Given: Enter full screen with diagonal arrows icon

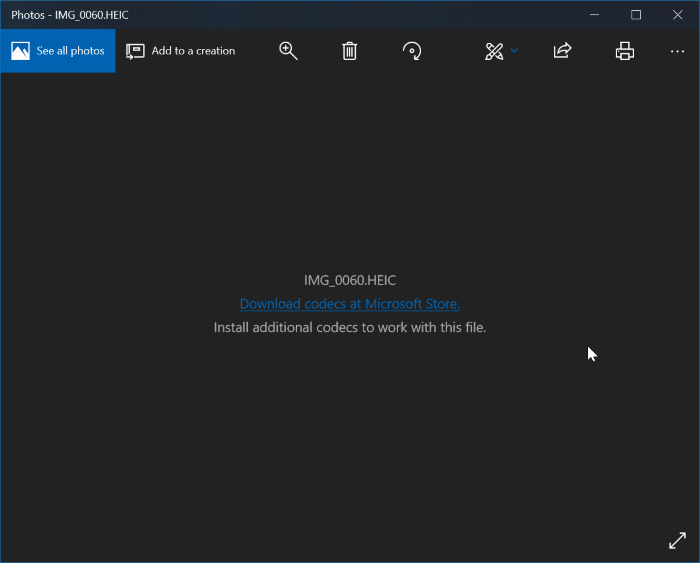Looking at the screenshot, I should (677, 540).
